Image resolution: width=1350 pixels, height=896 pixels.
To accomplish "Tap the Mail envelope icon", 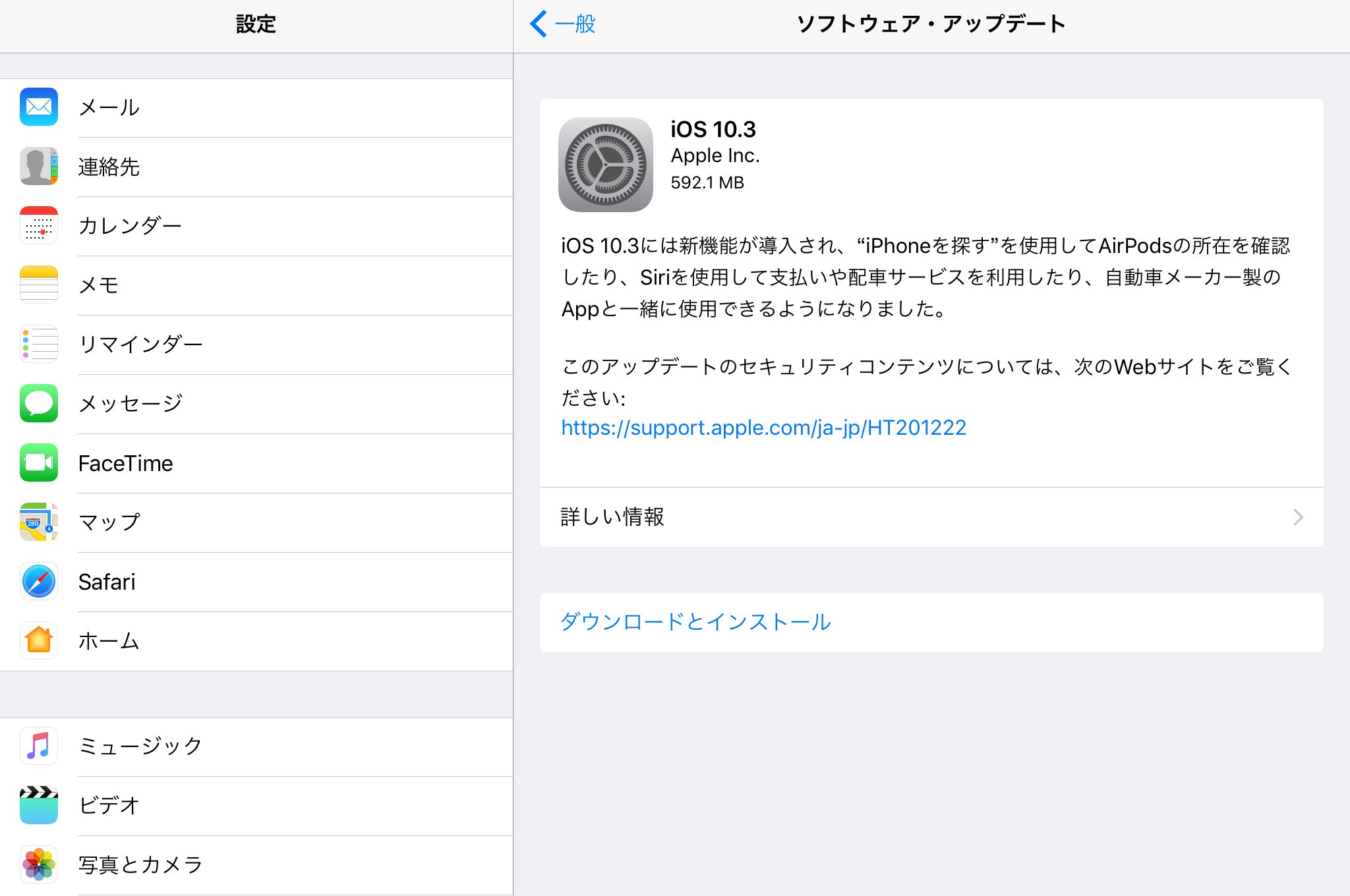I will [x=39, y=107].
